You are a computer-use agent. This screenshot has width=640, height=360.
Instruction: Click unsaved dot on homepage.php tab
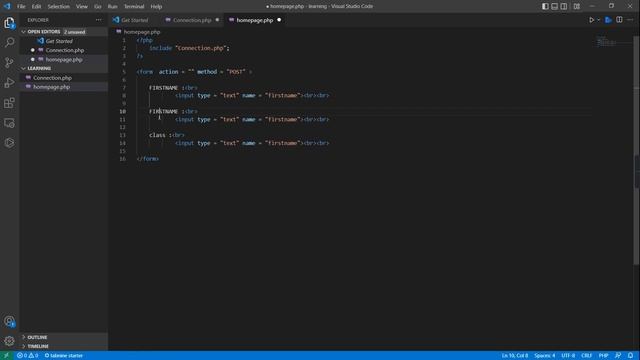point(279,20)
